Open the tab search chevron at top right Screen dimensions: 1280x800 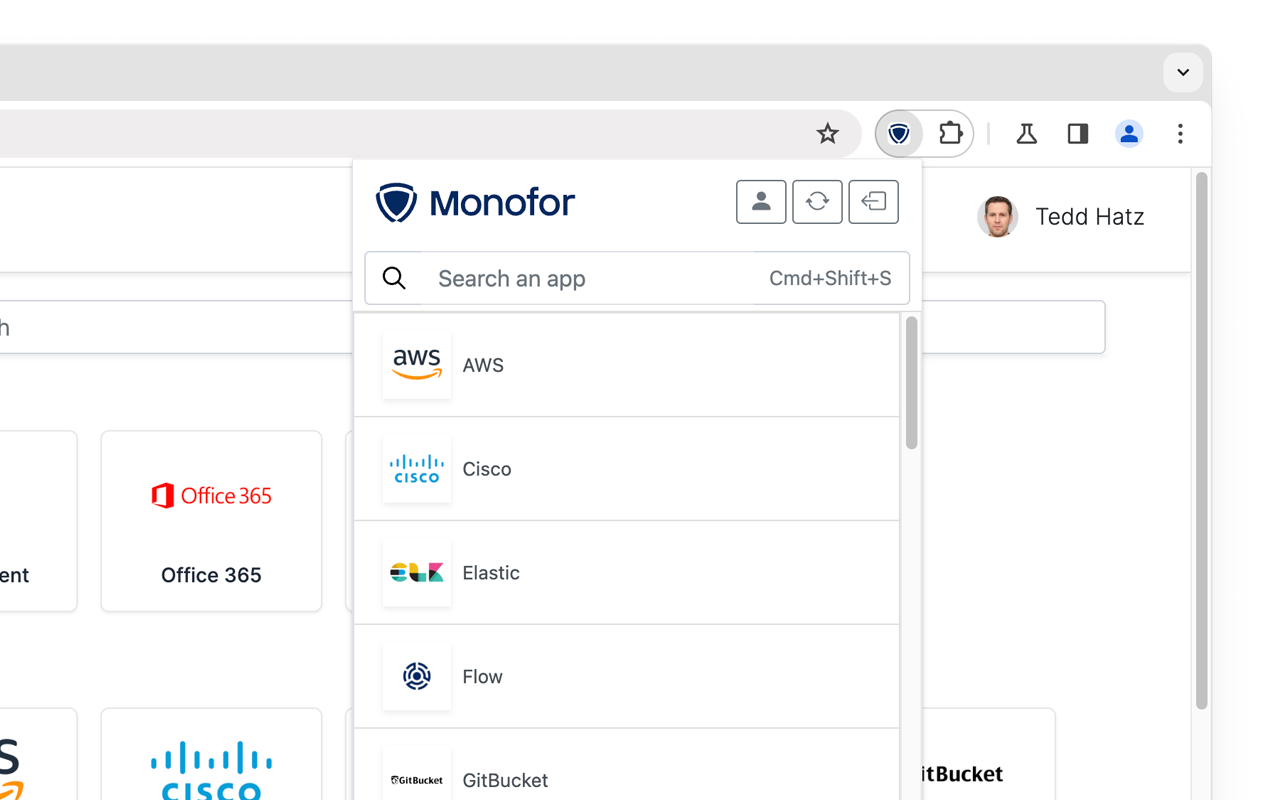[1183, 72]
